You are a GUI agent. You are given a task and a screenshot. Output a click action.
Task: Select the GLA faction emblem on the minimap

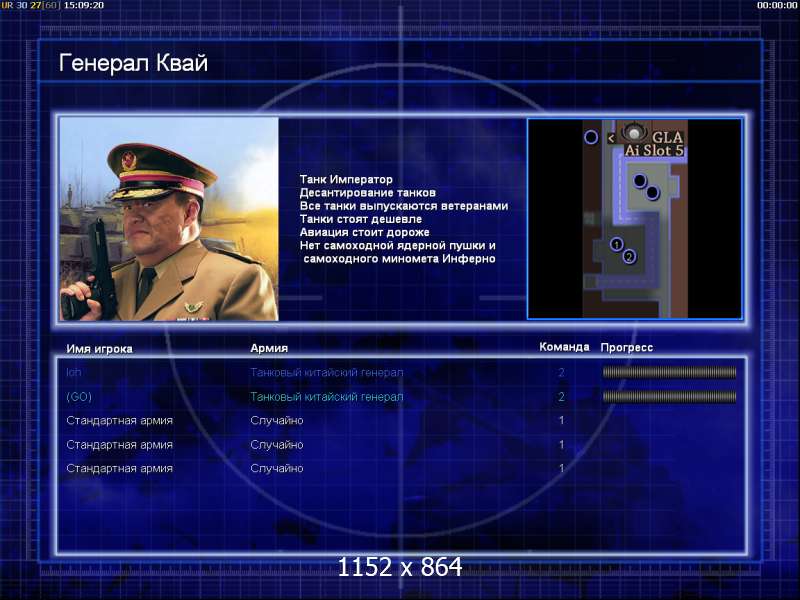click(x=634, y=133)
